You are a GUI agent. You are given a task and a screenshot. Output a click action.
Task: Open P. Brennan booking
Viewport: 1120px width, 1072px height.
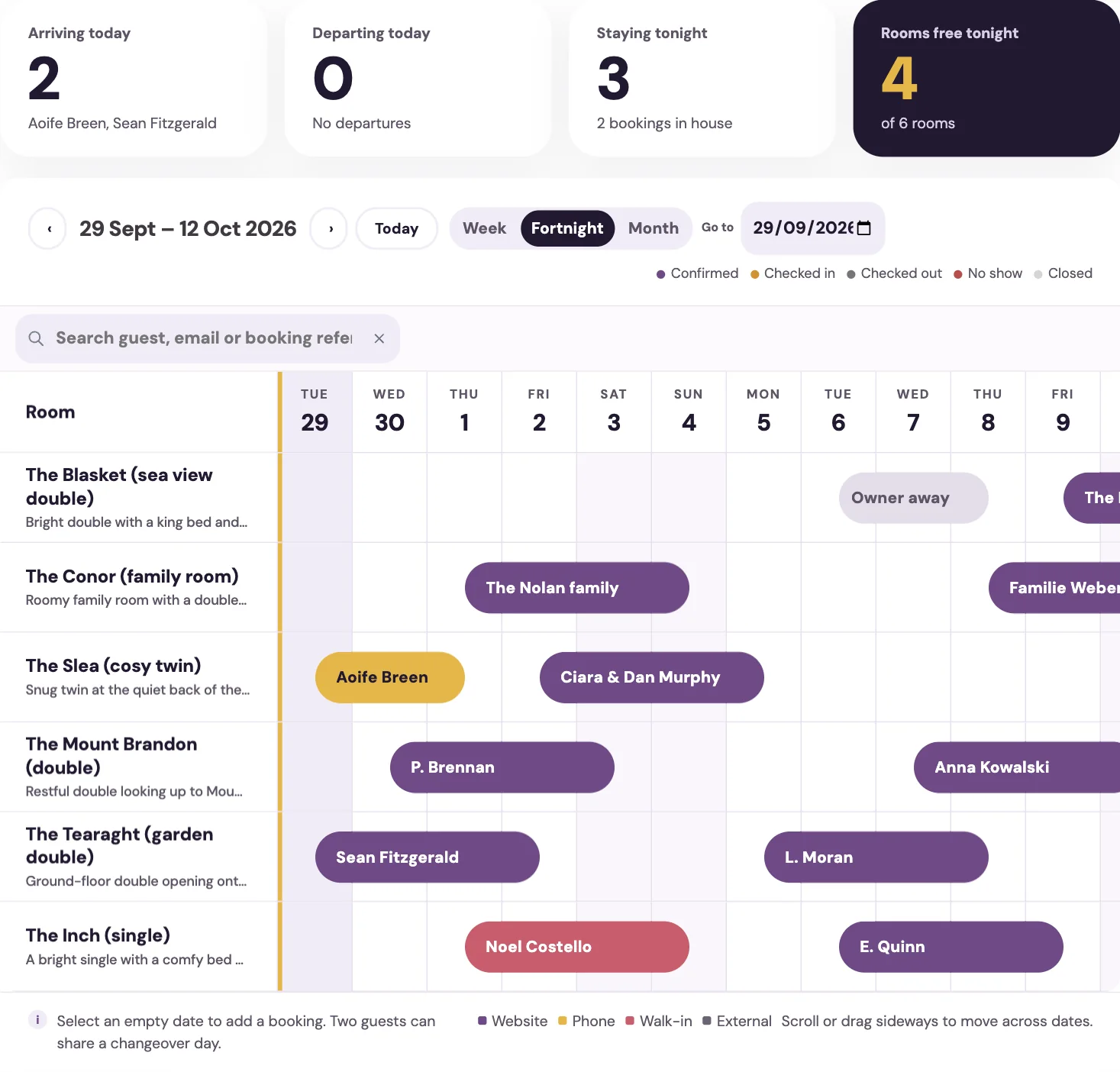pos(502,767)
